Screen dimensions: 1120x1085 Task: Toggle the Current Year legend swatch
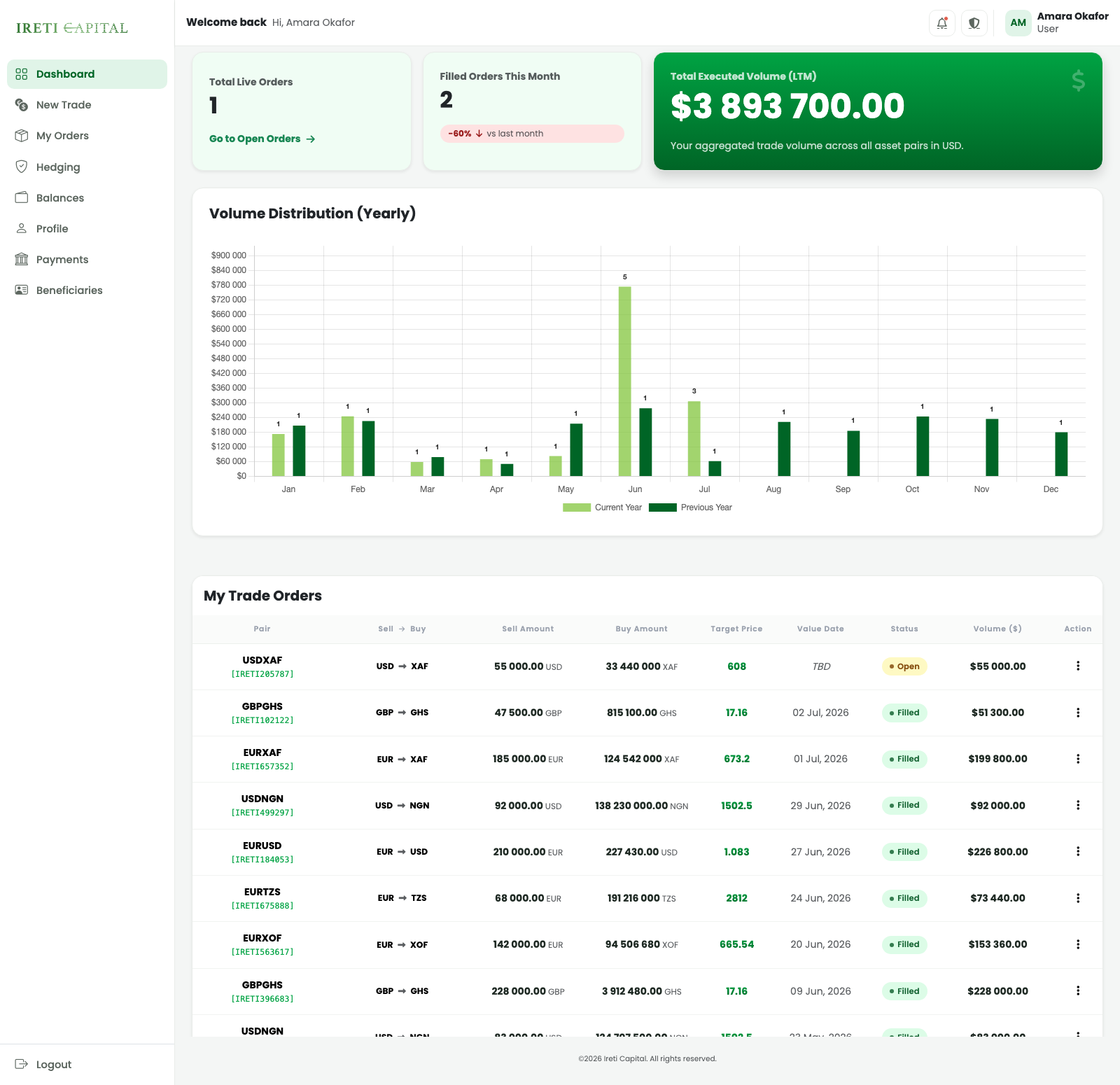tap(577, 507)
